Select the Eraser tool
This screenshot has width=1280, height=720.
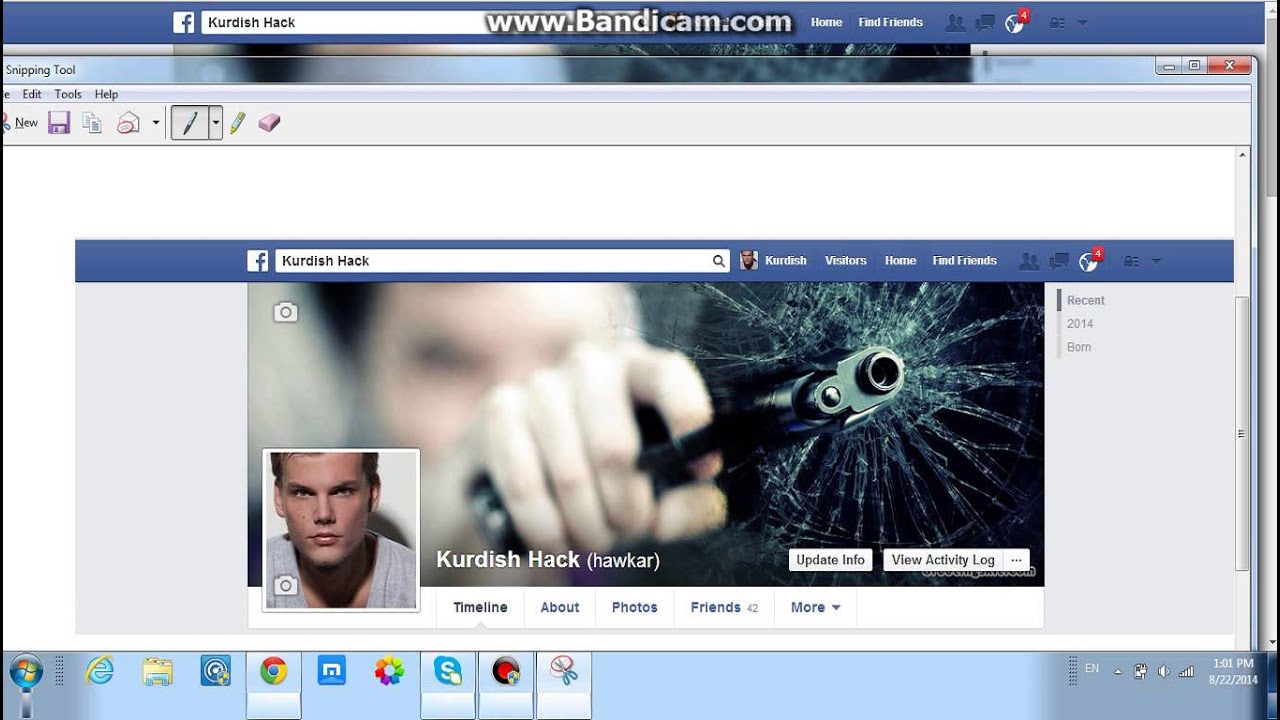tap(268, 123)
